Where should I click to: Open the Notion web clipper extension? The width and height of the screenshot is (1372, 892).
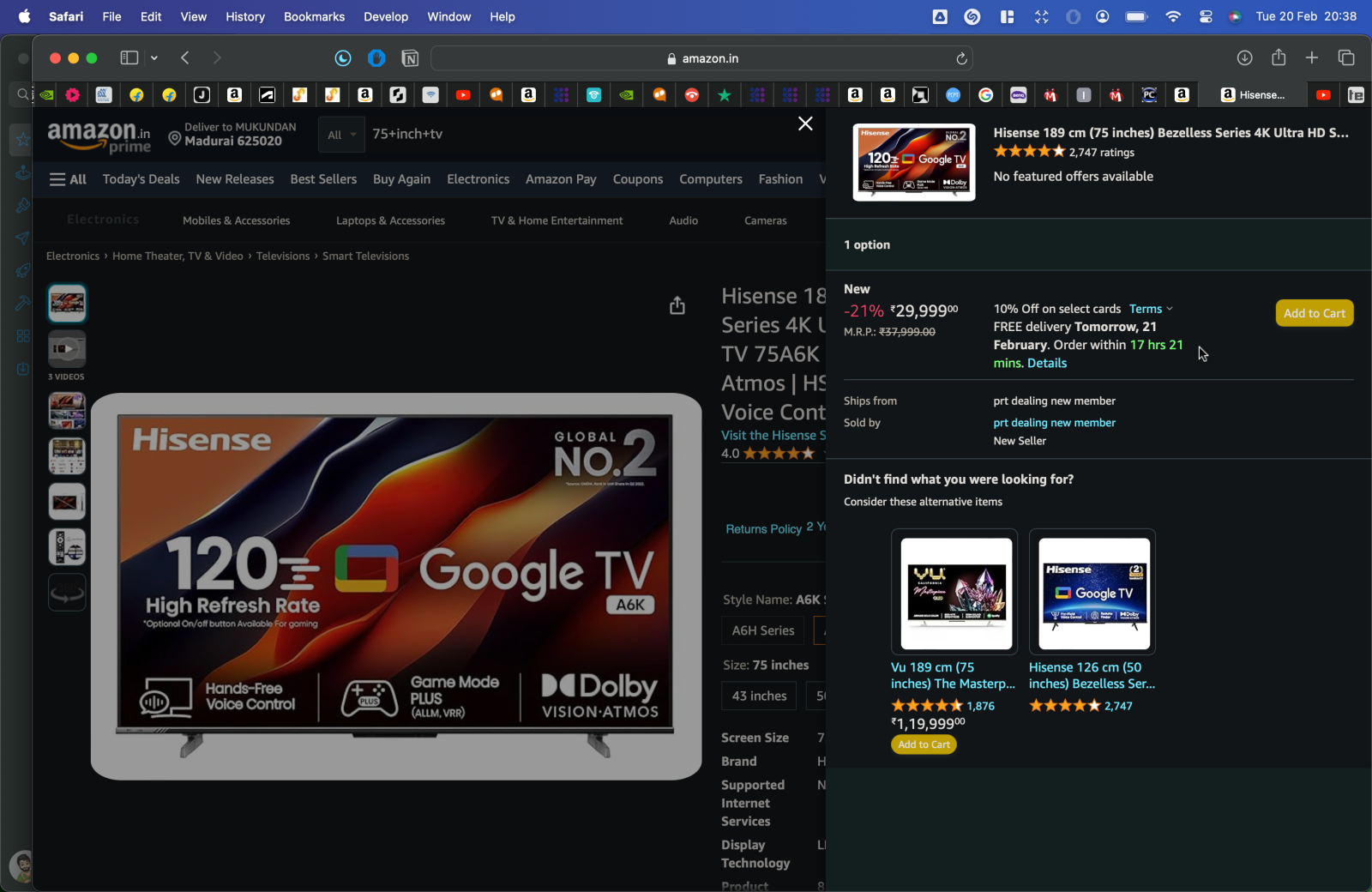pyautogui.click(x=410, y=58)
